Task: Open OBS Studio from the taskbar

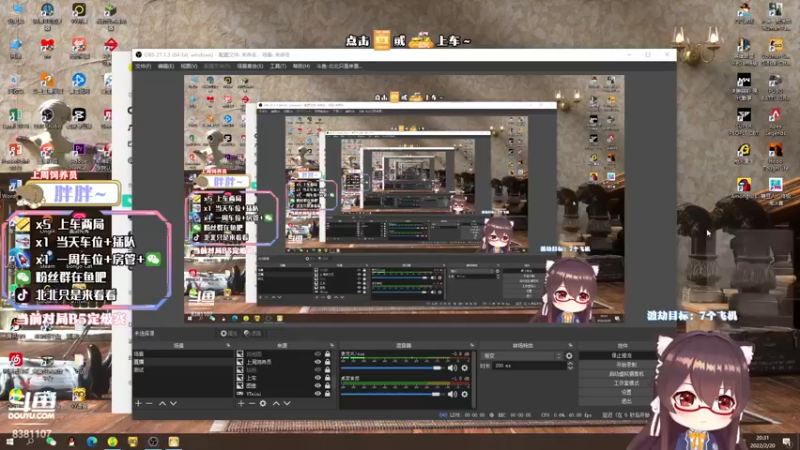Action: point(153,441)
